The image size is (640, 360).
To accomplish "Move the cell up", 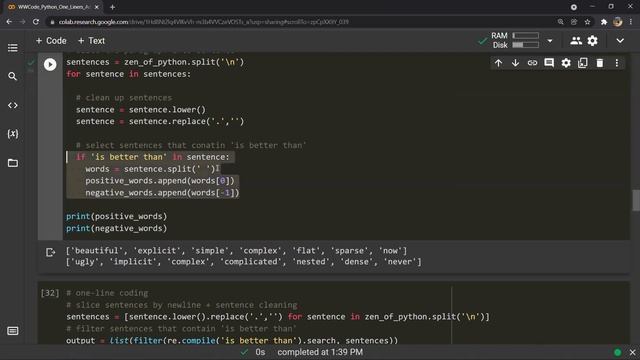I will tap(498, 63).
